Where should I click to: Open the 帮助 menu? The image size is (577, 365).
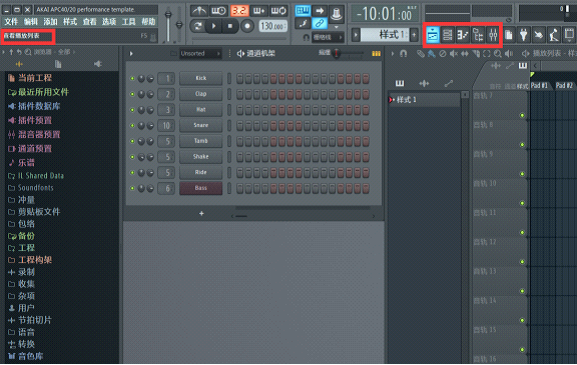coord(148,22)
